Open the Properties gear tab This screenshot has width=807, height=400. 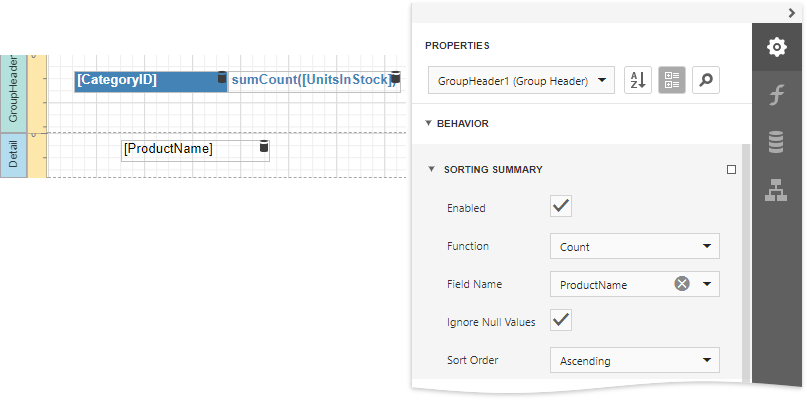pos(776,47)
